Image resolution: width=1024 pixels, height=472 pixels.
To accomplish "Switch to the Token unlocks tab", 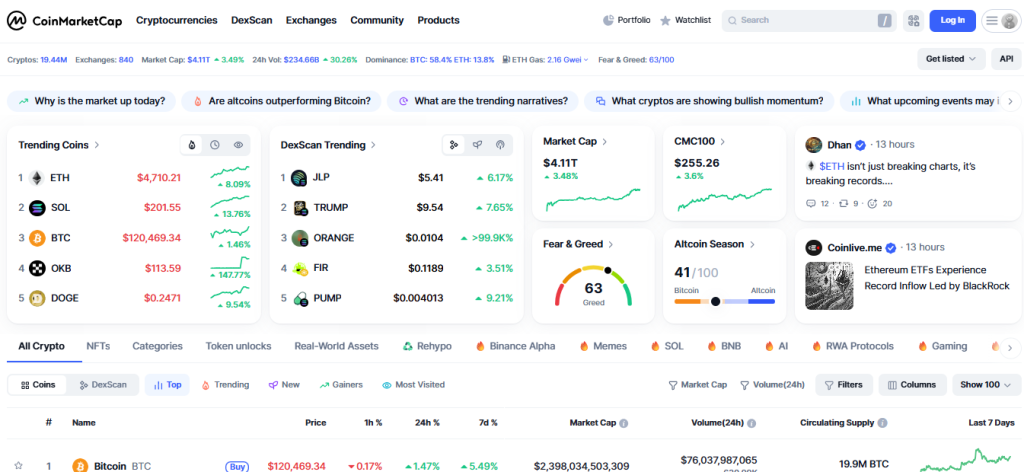I will 238,346.
